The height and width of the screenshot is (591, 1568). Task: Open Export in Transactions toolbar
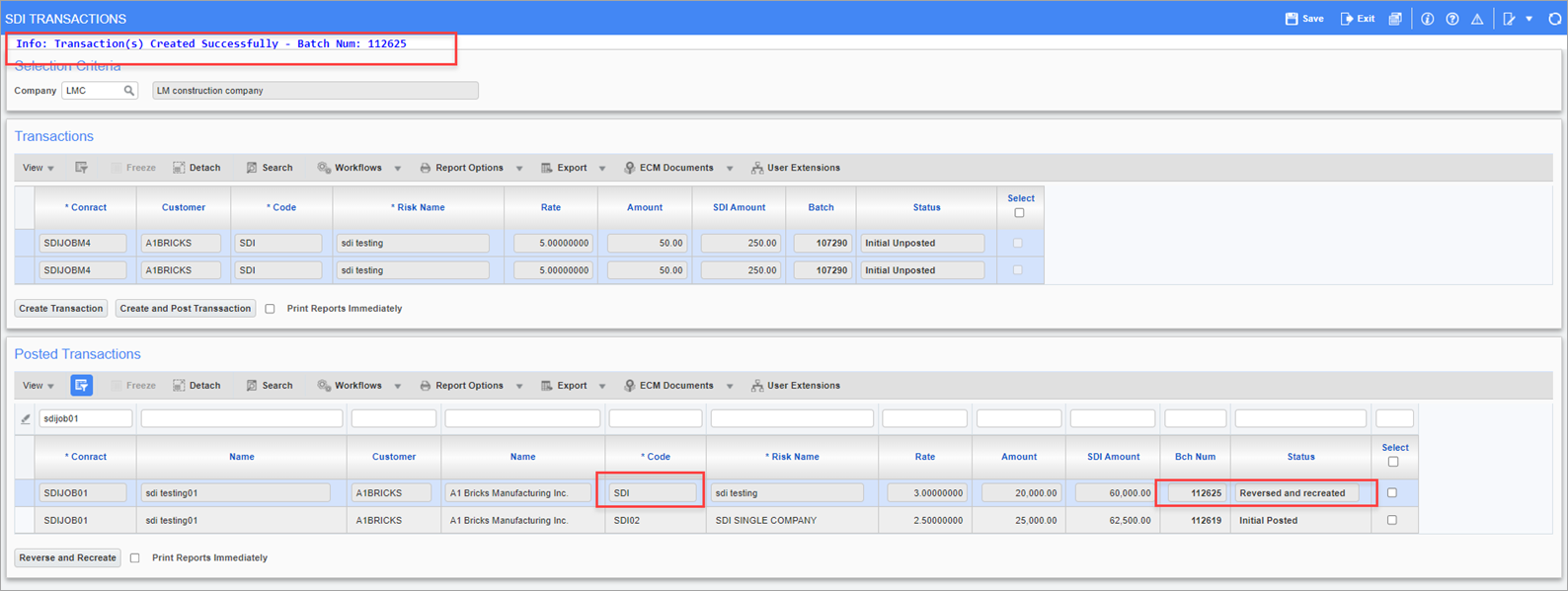click(x=564, y=168)
